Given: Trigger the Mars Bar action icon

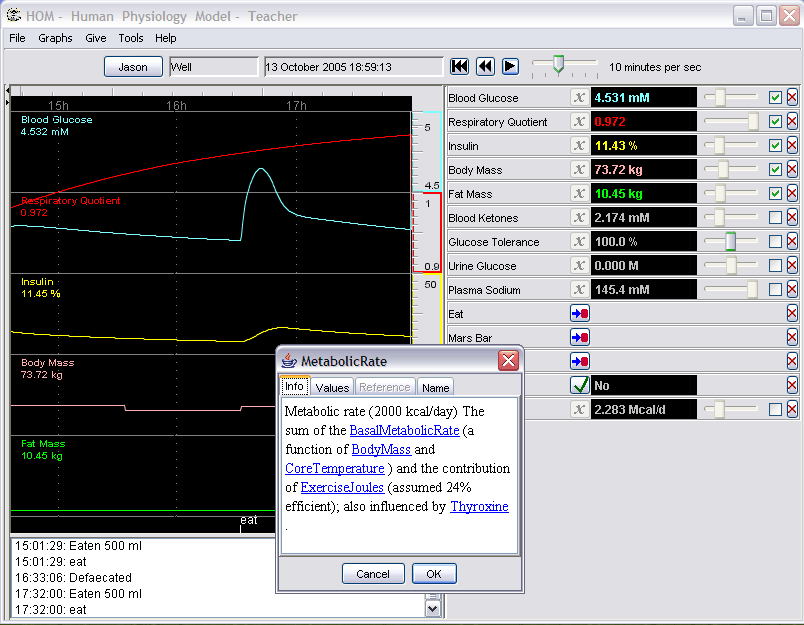Looking at the screenshot, I should 579,338.
